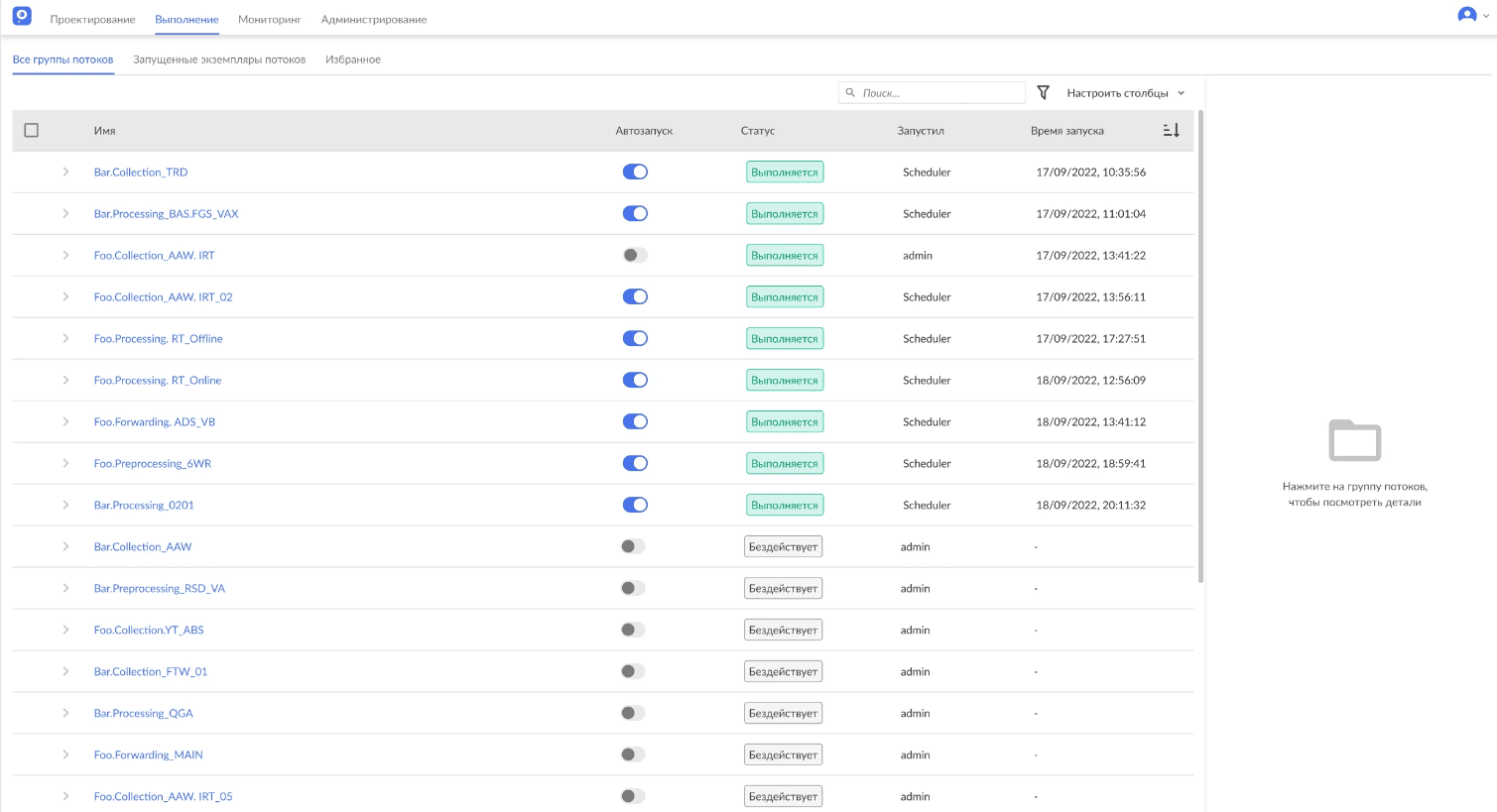
Task: Open the user profile avatar menu
Action: click(1466, 15)
